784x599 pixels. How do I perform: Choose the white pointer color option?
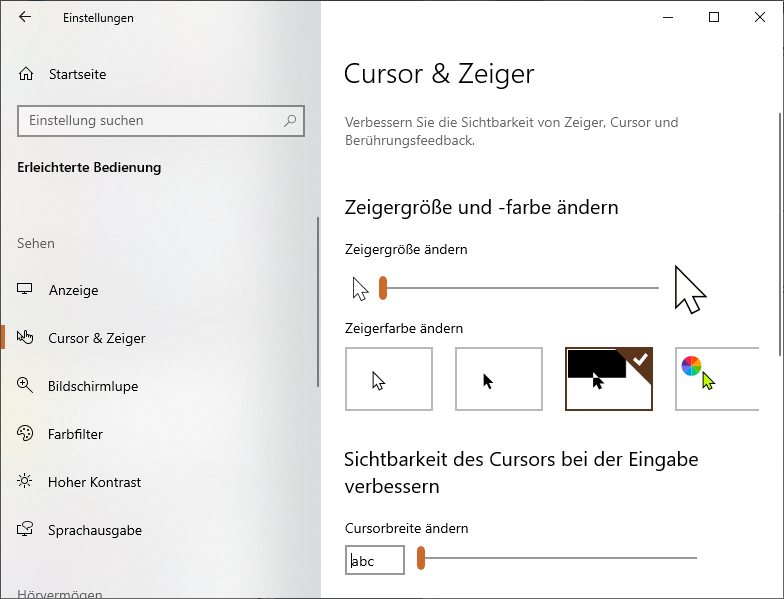click(388, 379)
